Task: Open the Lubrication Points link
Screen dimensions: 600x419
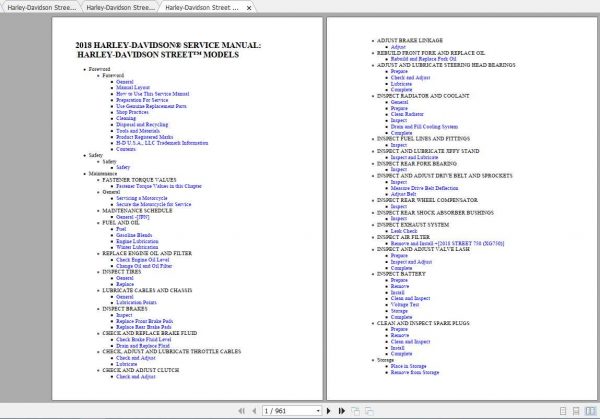Action: click(136, 302)
